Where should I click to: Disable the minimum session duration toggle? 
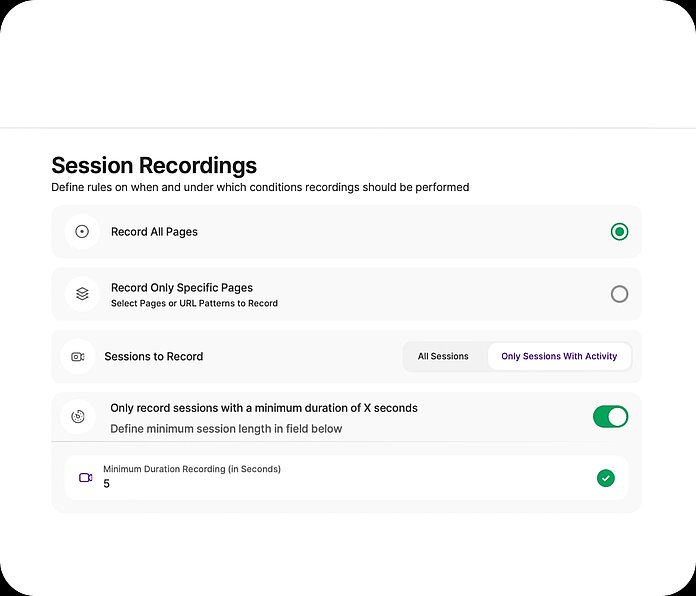click(610, 416)
